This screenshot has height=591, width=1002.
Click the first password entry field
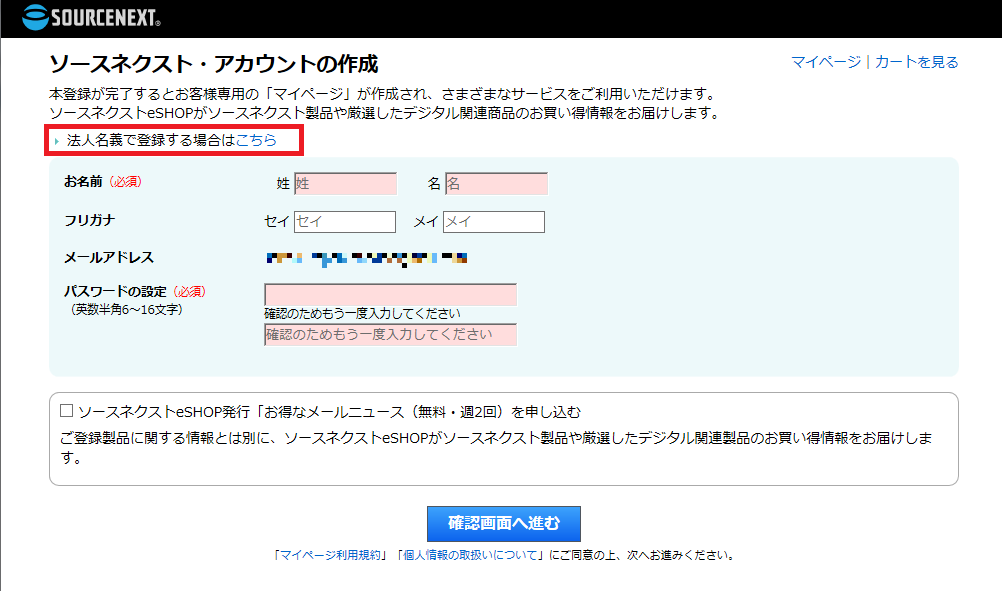[x=390, y=295]
